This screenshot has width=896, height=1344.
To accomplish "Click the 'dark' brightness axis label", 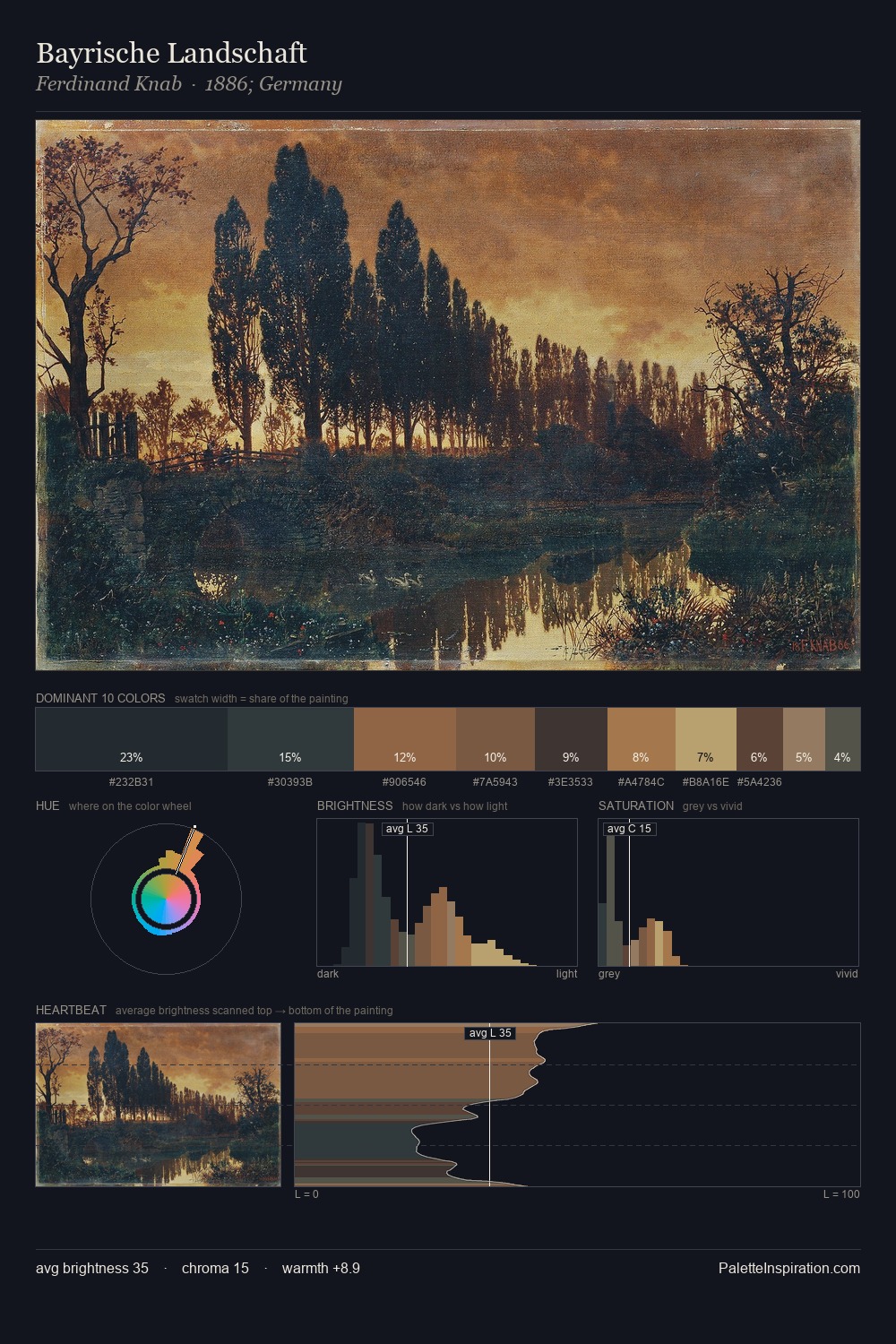I will (x=328, y=974).
